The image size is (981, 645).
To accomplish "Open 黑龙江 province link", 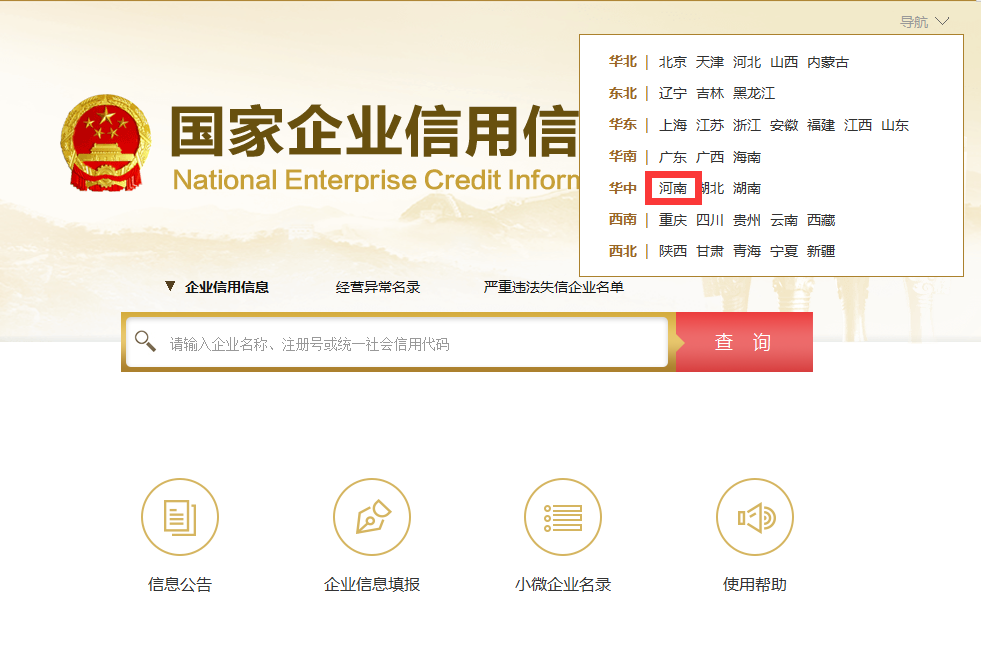I will (x=754, y=93).
